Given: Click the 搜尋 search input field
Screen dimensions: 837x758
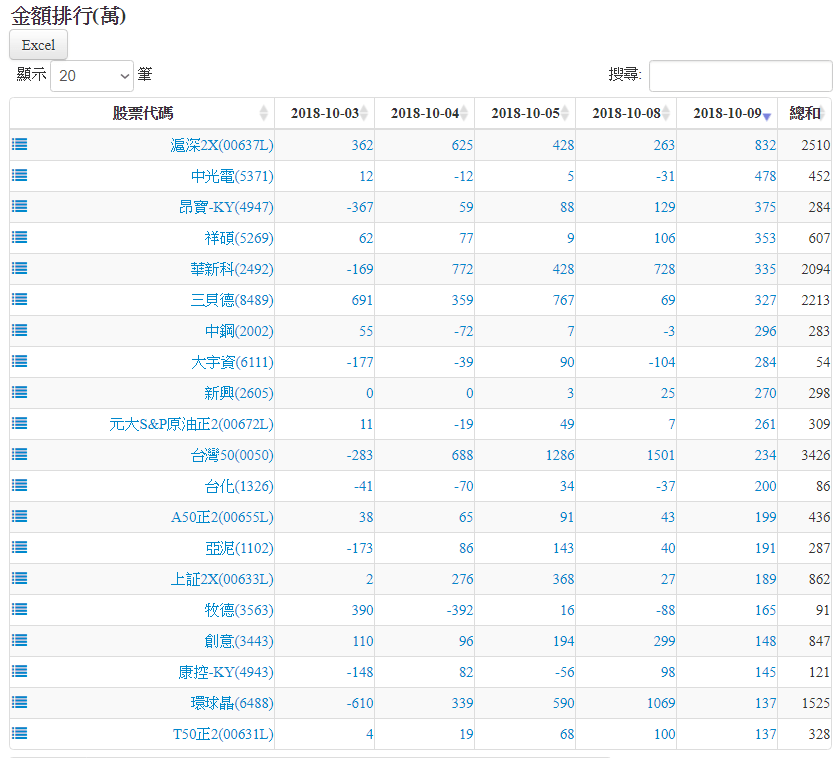Looking at the screenshot, I should 740,75.
